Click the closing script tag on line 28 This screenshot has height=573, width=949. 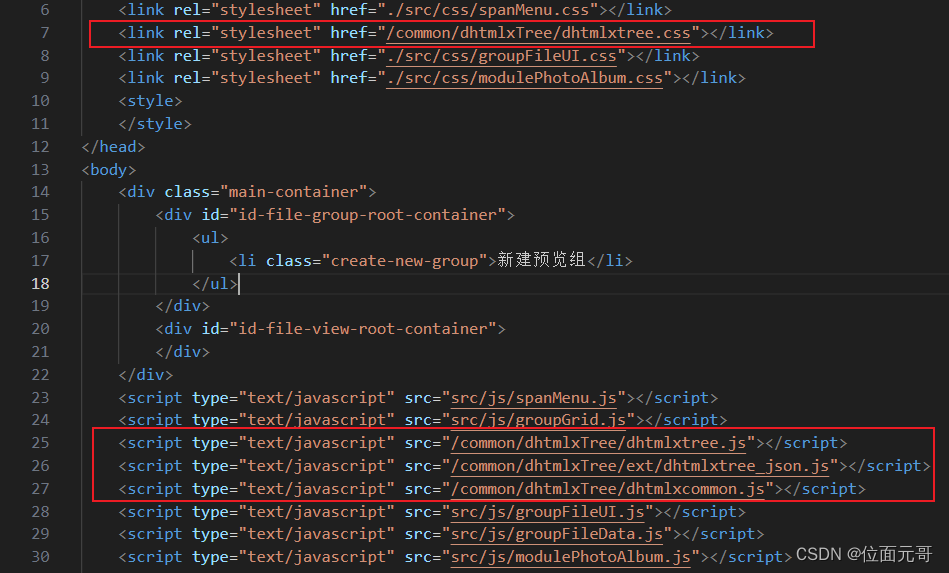tap(700, 512)
